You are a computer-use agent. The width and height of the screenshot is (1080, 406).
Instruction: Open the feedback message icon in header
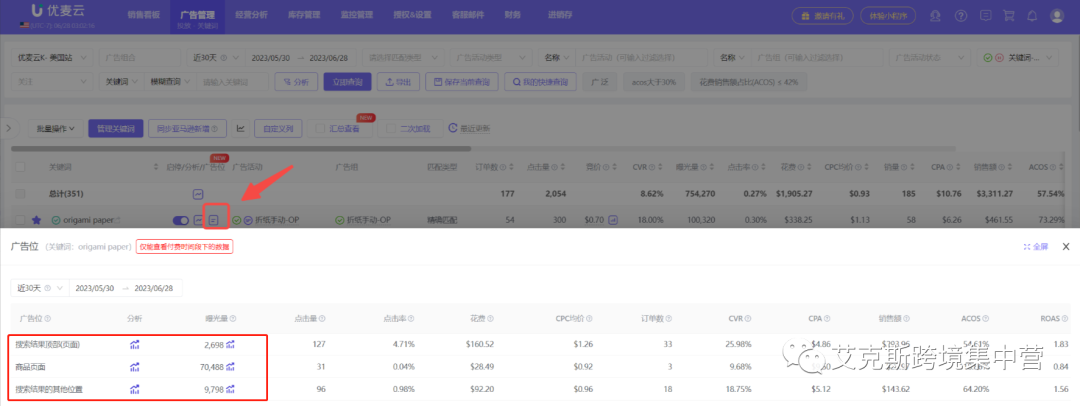pyautogui.click(x=986, y=14)
